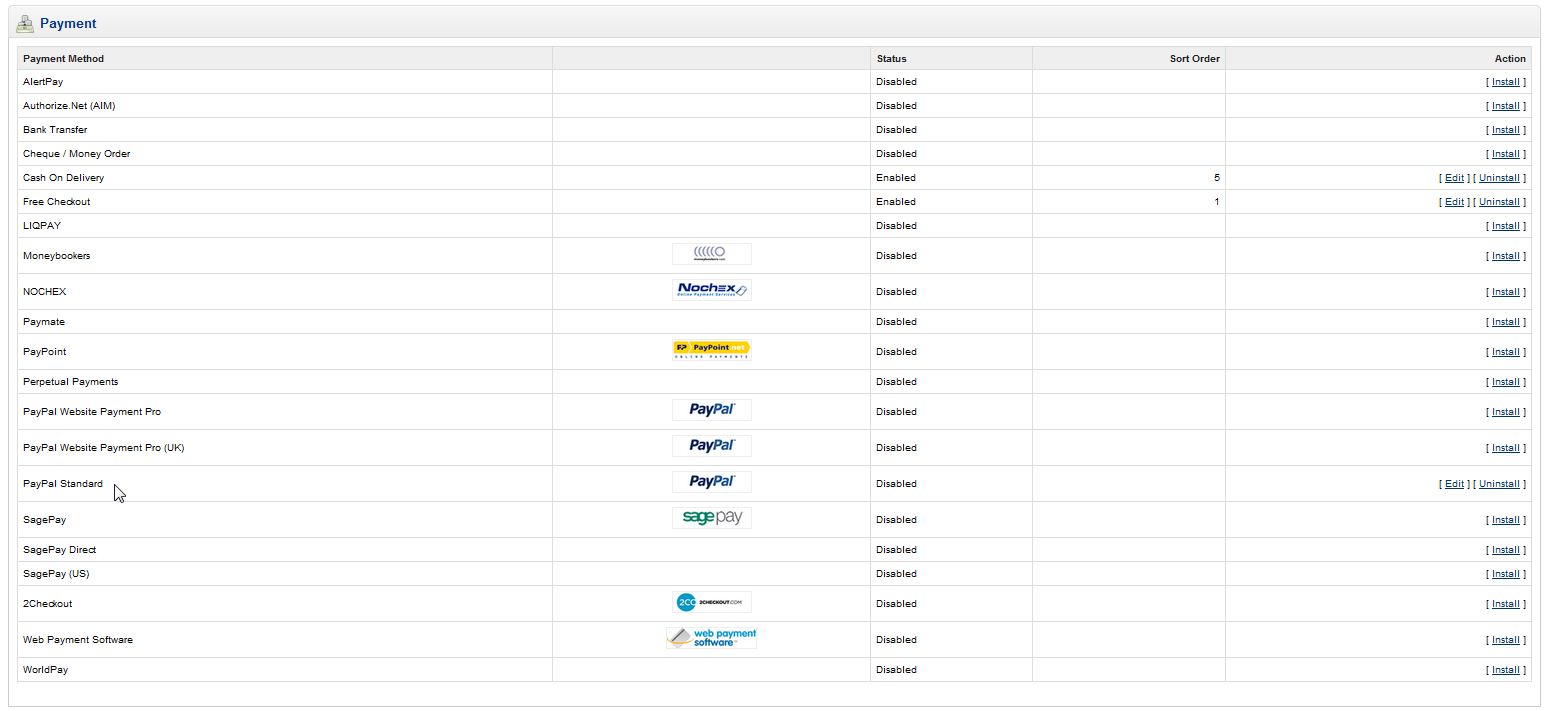The width and height of the screenshot is (1550, 711).
Task: Install the Authorize.Net (AIM) method
Action: pos(1505,106)
